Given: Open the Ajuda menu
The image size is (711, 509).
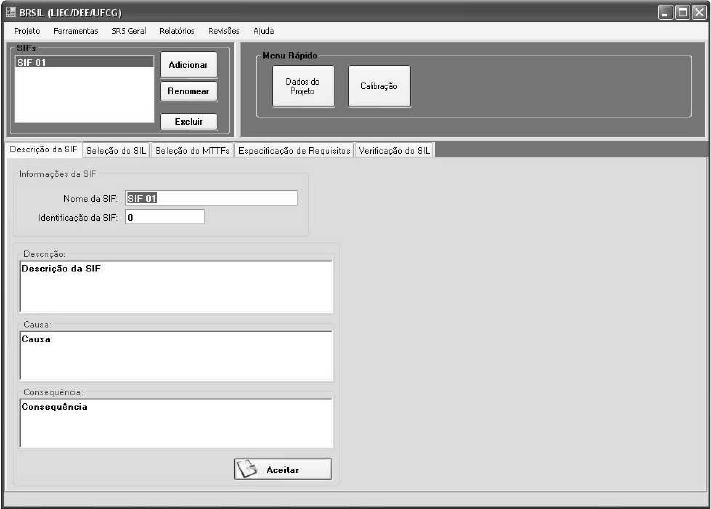Looking at the screenshot, I should pyautogui.click(x=264, y=31).
